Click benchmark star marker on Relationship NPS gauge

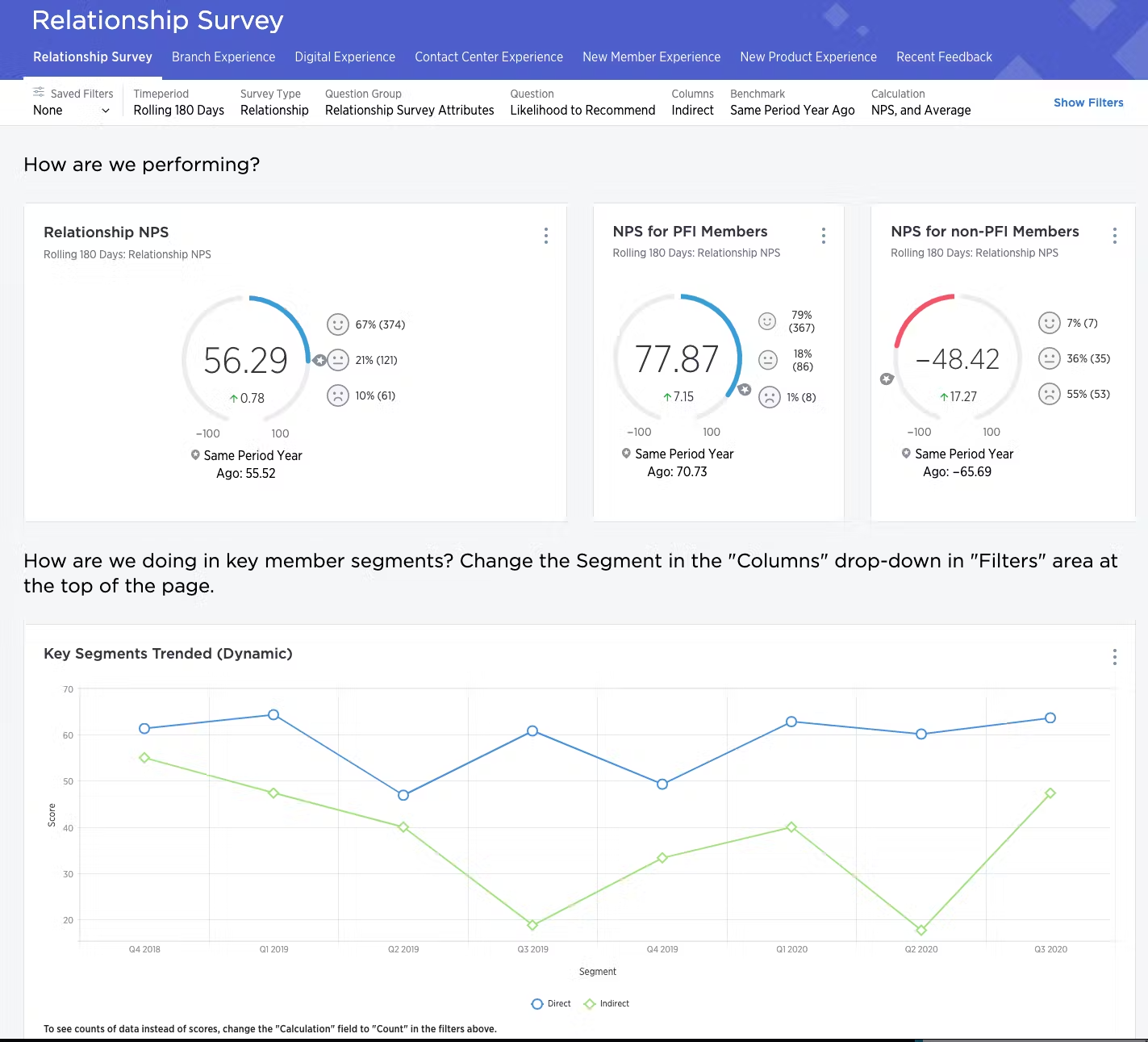[320, 361]
